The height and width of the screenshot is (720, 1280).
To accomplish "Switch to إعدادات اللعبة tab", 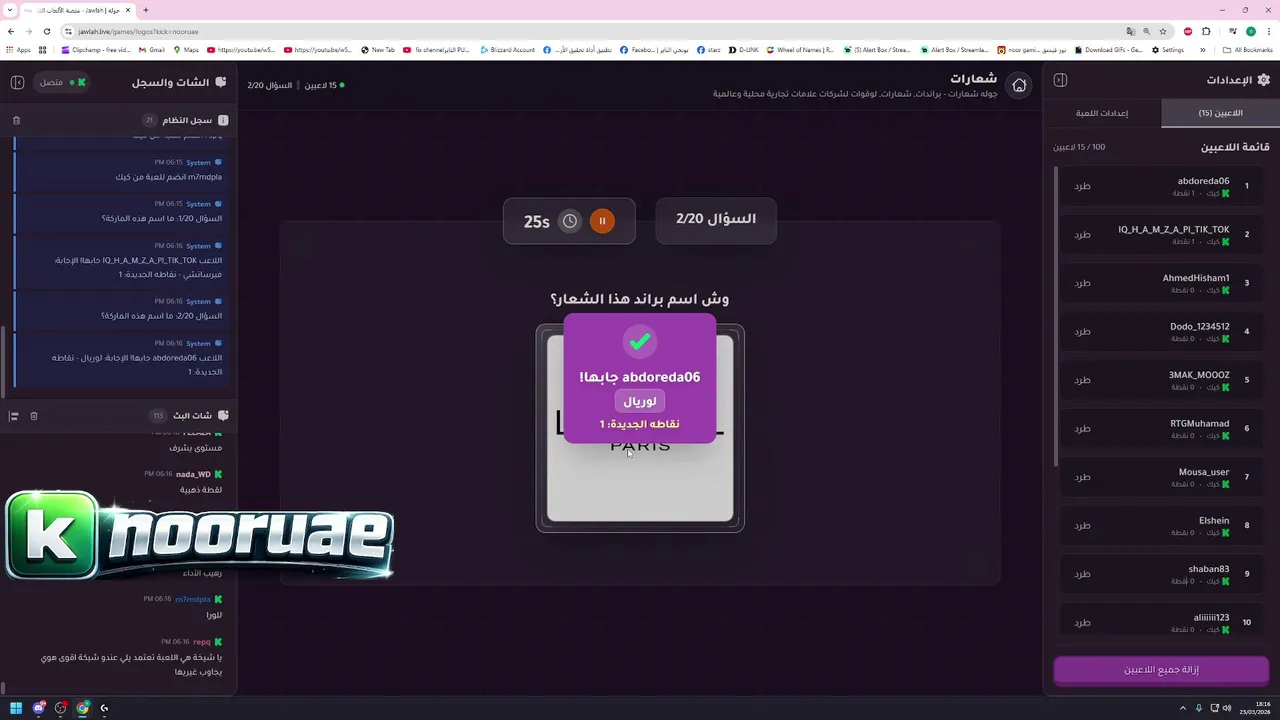I will click(x=1102, y=113).
